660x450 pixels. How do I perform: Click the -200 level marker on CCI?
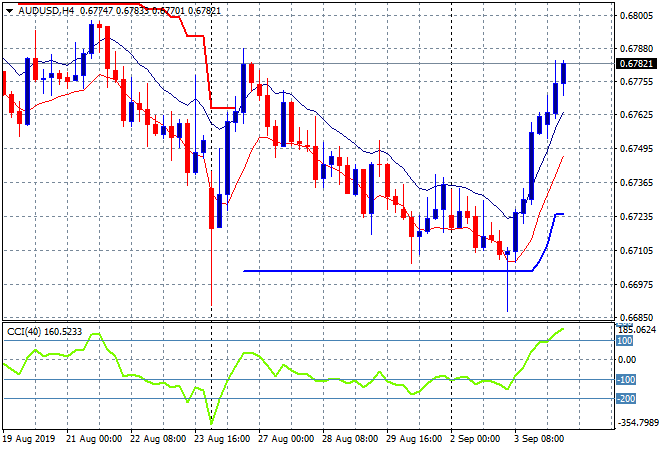(x=625, y=400)
